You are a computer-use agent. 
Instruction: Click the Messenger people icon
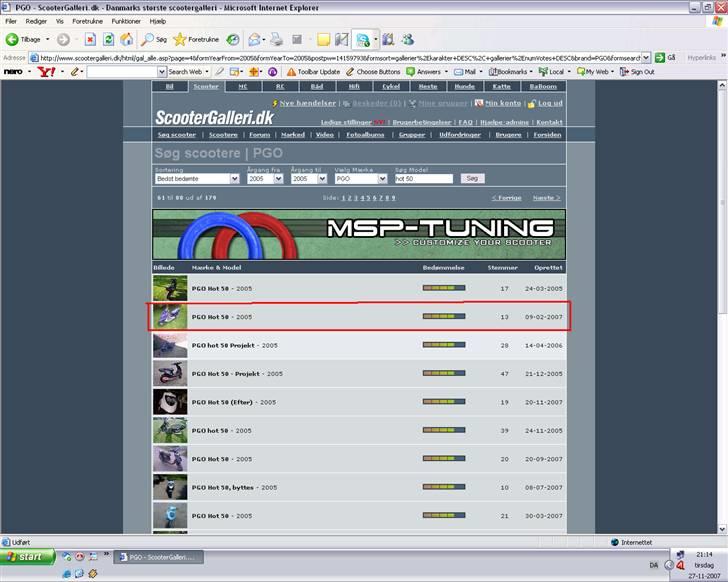pyautogui.click(x=408, y=40)
